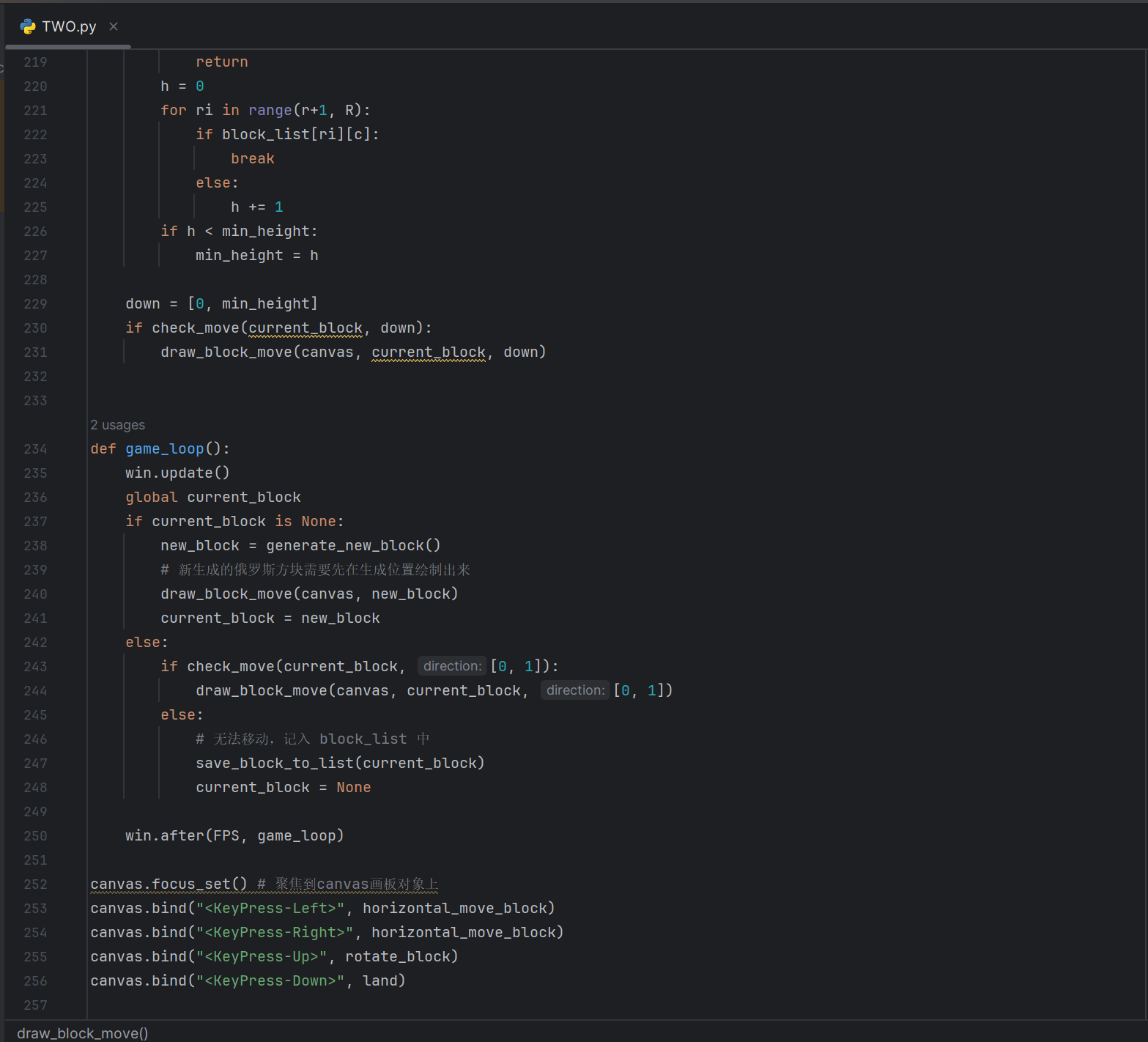Click 'generate_new_block()' call on line 238
The width and height of the screenshot is (1148, 1042).
coord(353,546)
